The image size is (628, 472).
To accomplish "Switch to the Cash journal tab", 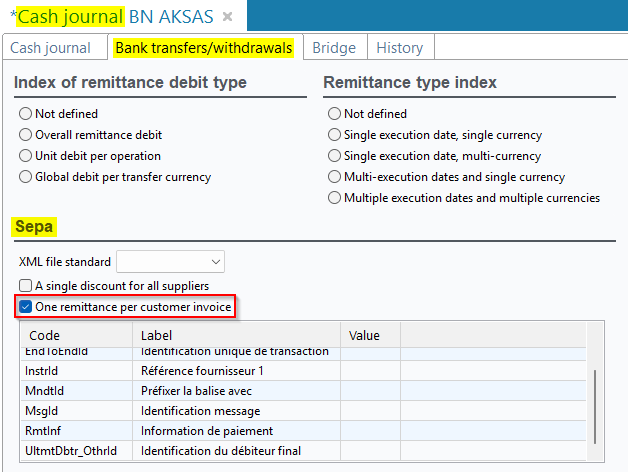I will click(50, 48).
